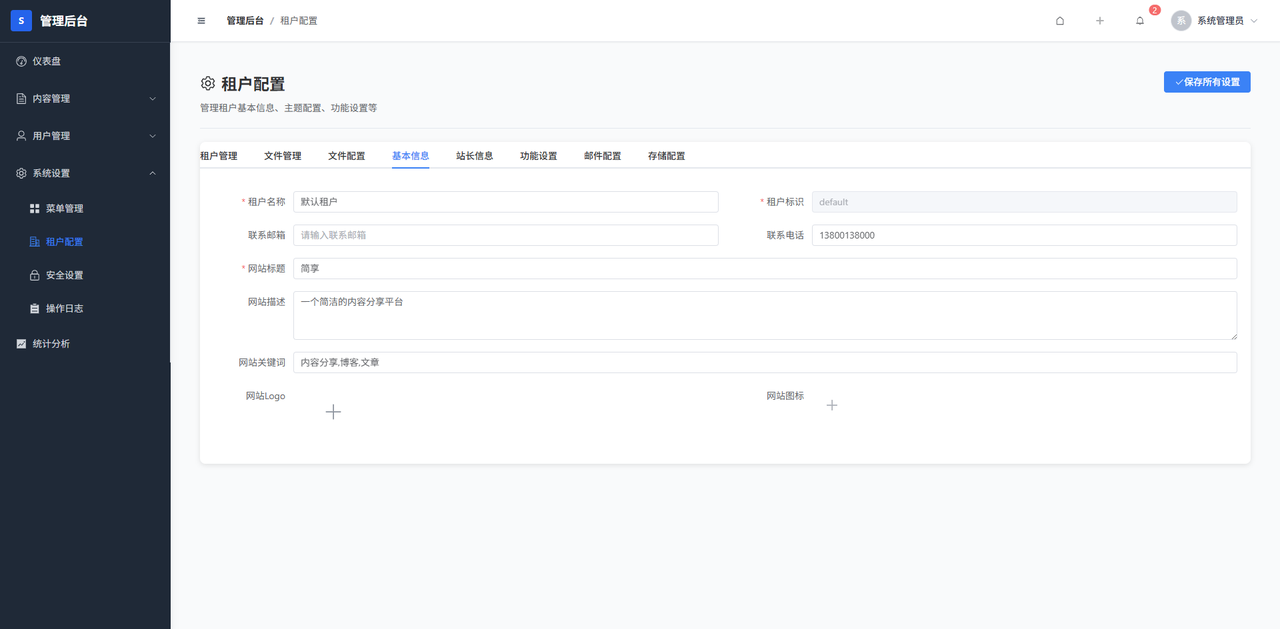Screen dimensions: 1280x629
Task: Click the textarea resize handle corner
Action: (1233, 336)
